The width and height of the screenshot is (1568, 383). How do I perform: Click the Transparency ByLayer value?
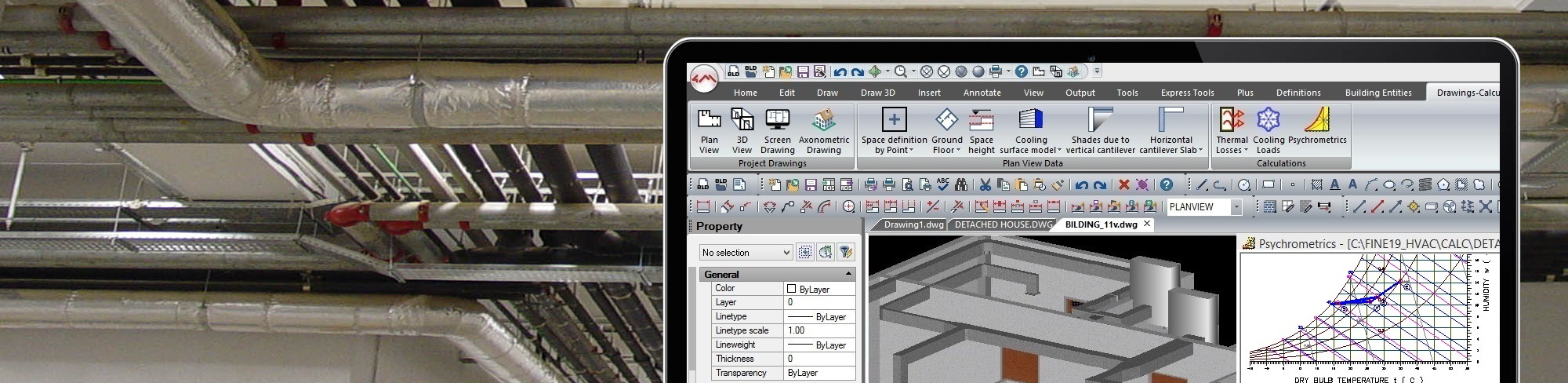[819, 373]
